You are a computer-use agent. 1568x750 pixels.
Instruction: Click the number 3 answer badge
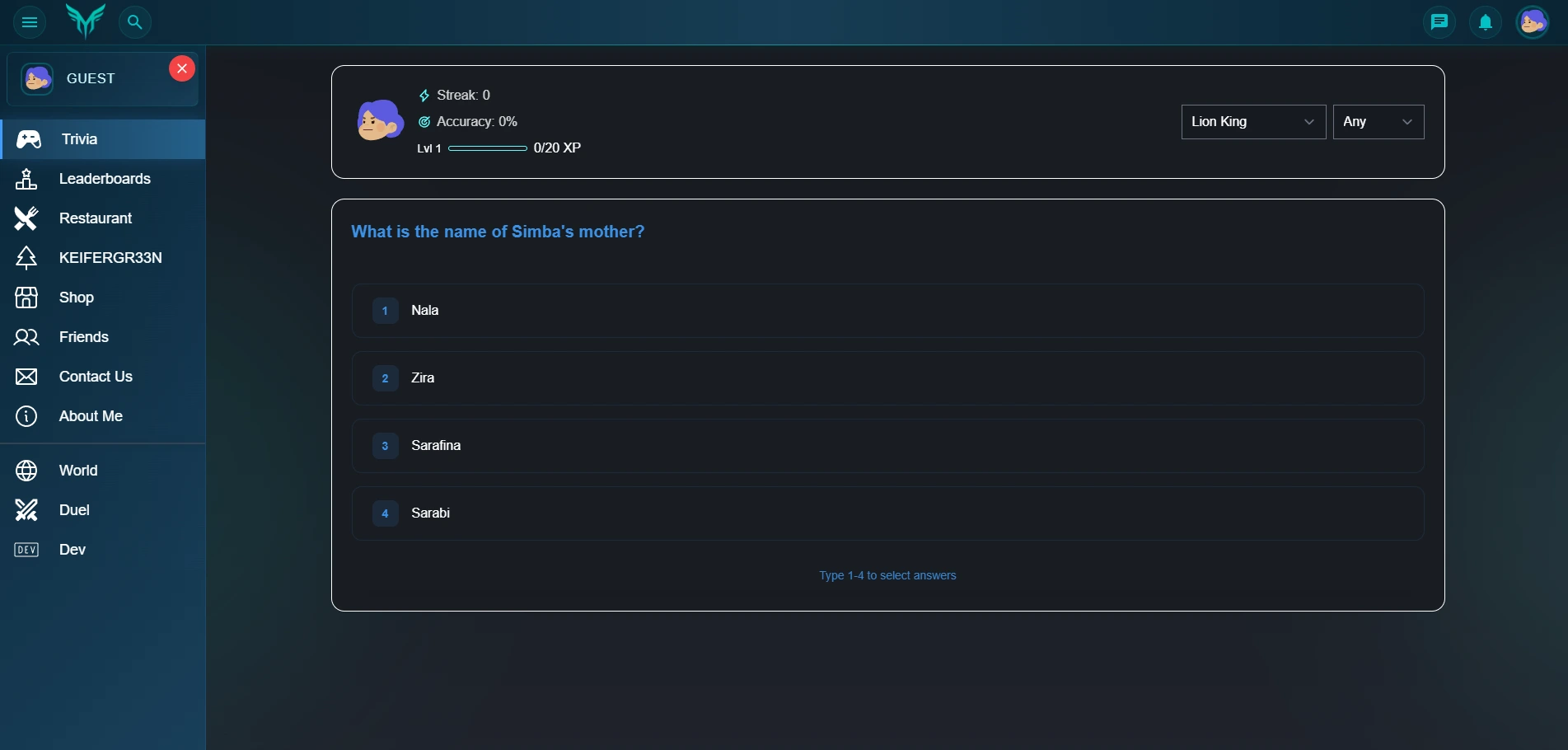[385, 446]
